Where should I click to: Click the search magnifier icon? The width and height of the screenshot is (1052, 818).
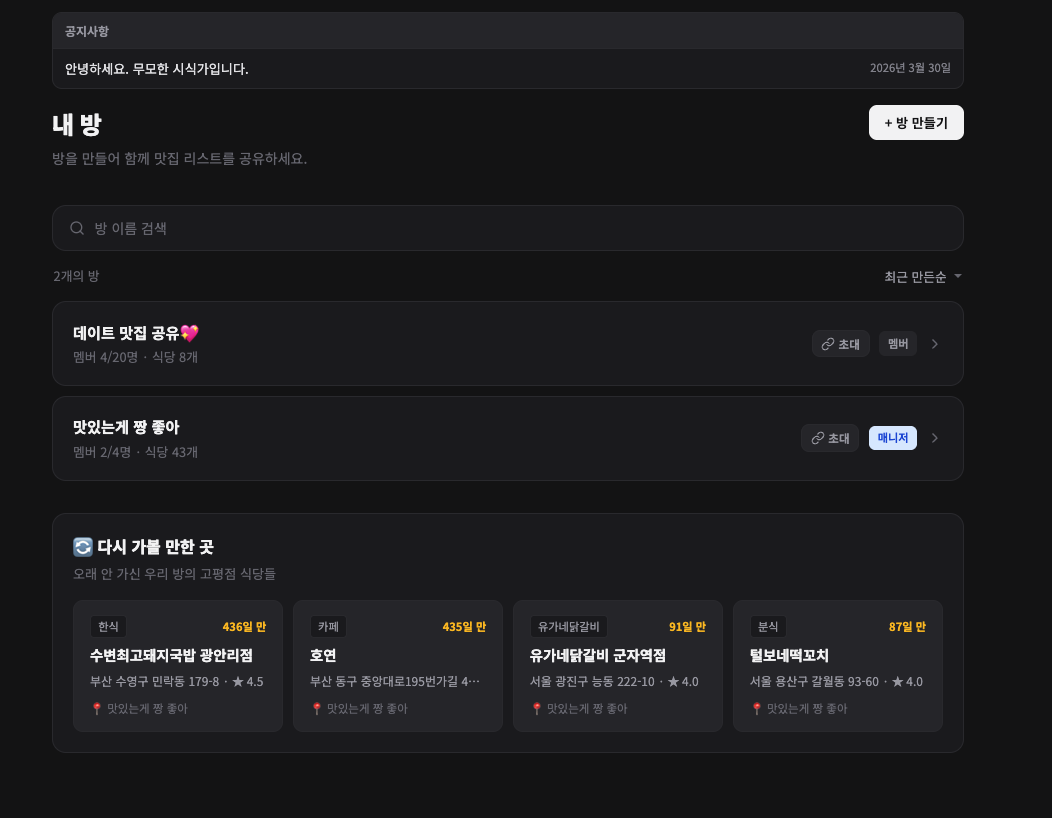click(77, 228)
